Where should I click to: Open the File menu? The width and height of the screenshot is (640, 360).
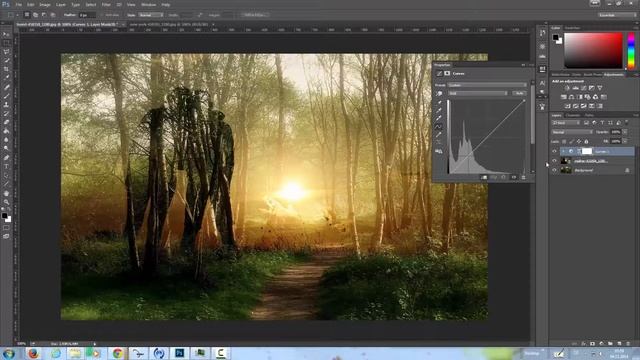(x=18, y=4)
